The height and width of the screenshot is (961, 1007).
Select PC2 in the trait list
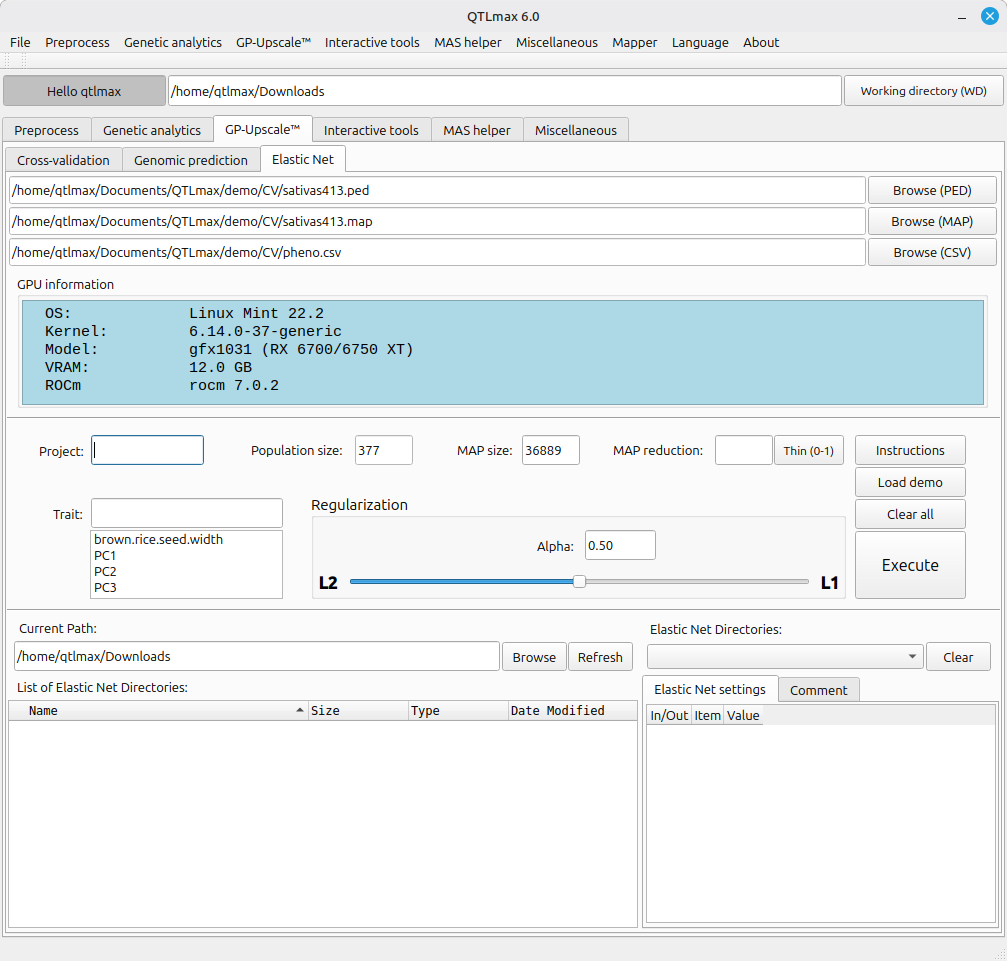(x=105, y=571)
